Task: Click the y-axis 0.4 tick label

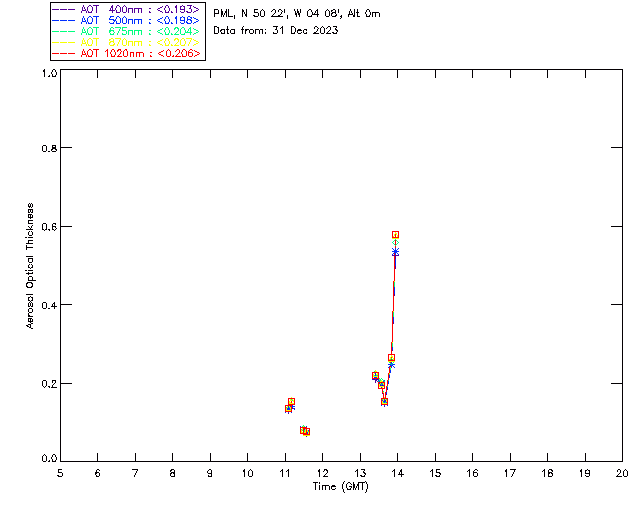Action: [x=49, y=305]
